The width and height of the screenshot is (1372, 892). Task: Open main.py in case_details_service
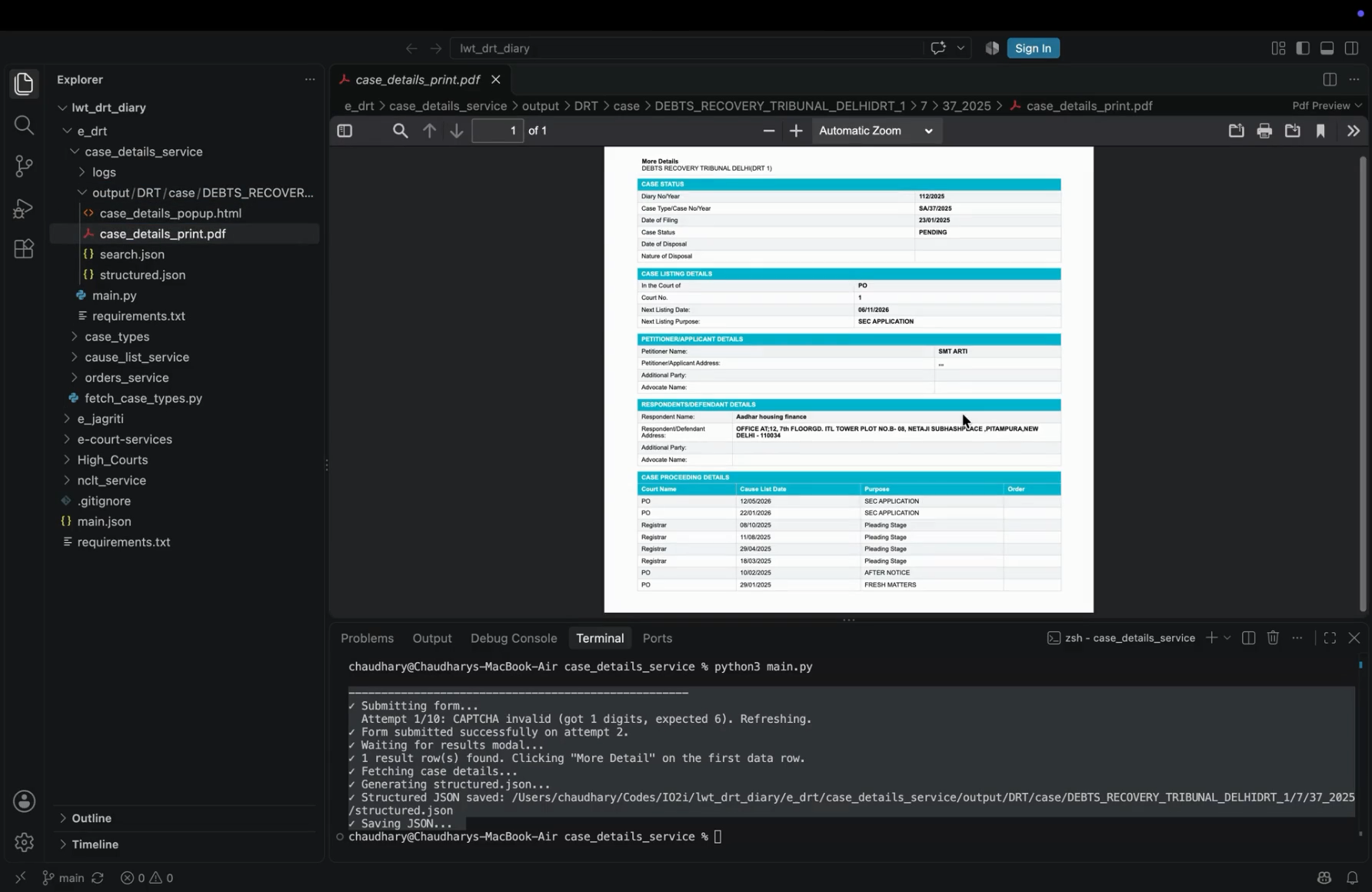coord(115,295)
